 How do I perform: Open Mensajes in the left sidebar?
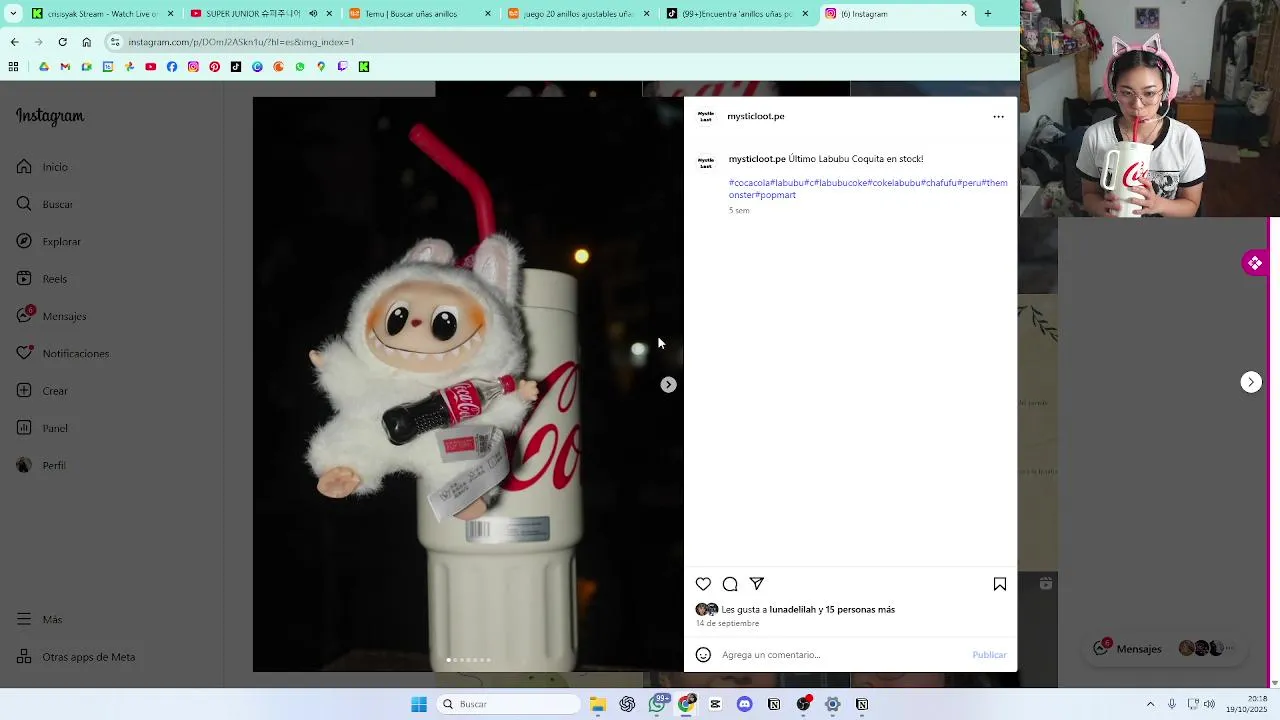[51, 316]
